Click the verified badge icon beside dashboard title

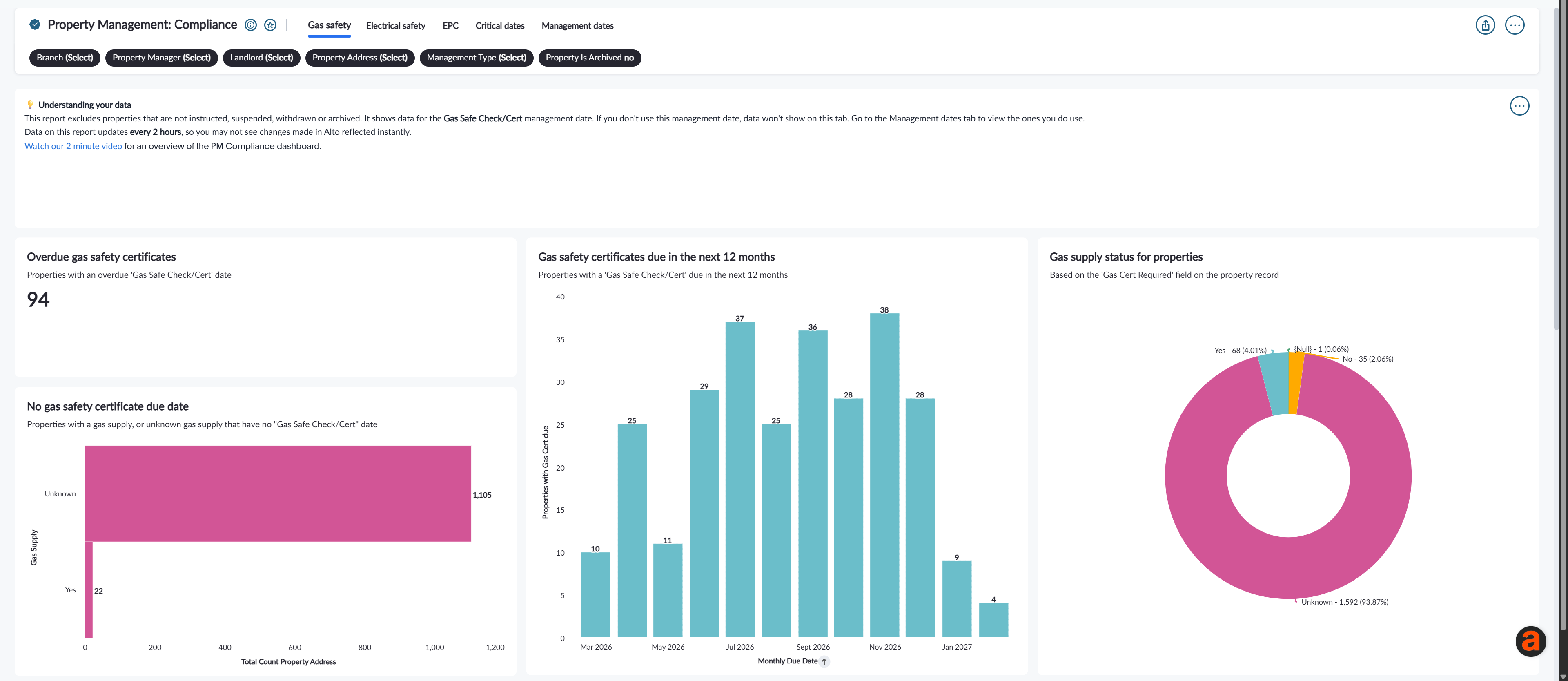pyautogui.click(x=35, y=25)
